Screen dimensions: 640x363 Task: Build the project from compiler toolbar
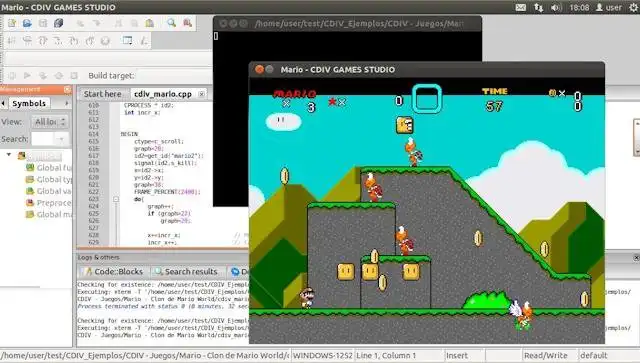coord(12,76)
